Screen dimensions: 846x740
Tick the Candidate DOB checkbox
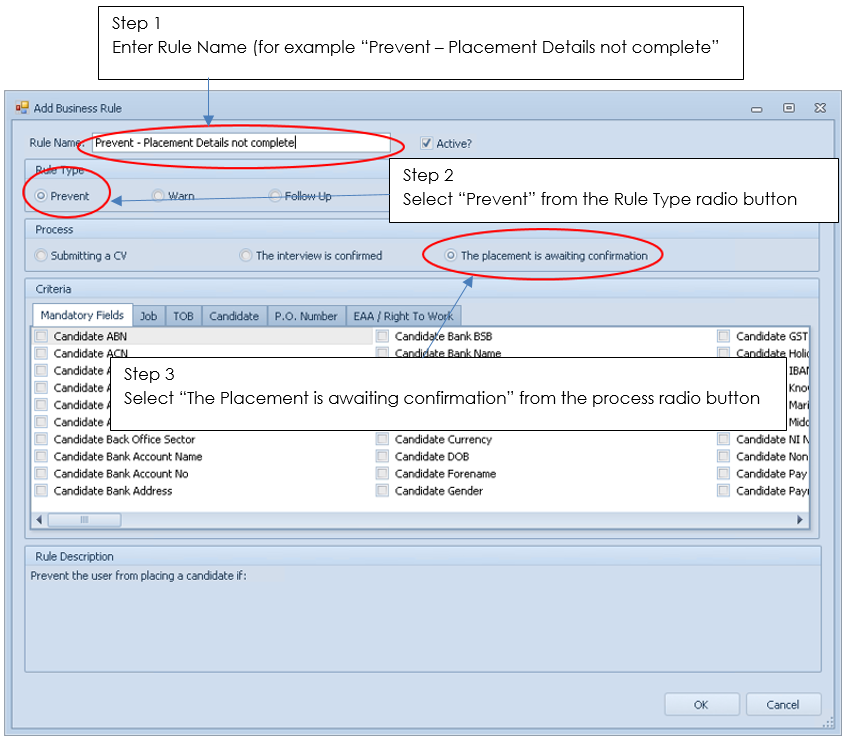click(382, 457)
